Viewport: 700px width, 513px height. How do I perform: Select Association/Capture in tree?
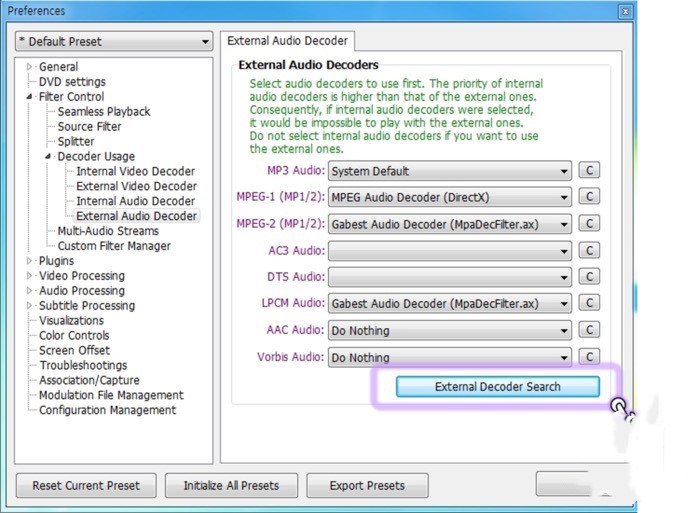pos(89,380)
